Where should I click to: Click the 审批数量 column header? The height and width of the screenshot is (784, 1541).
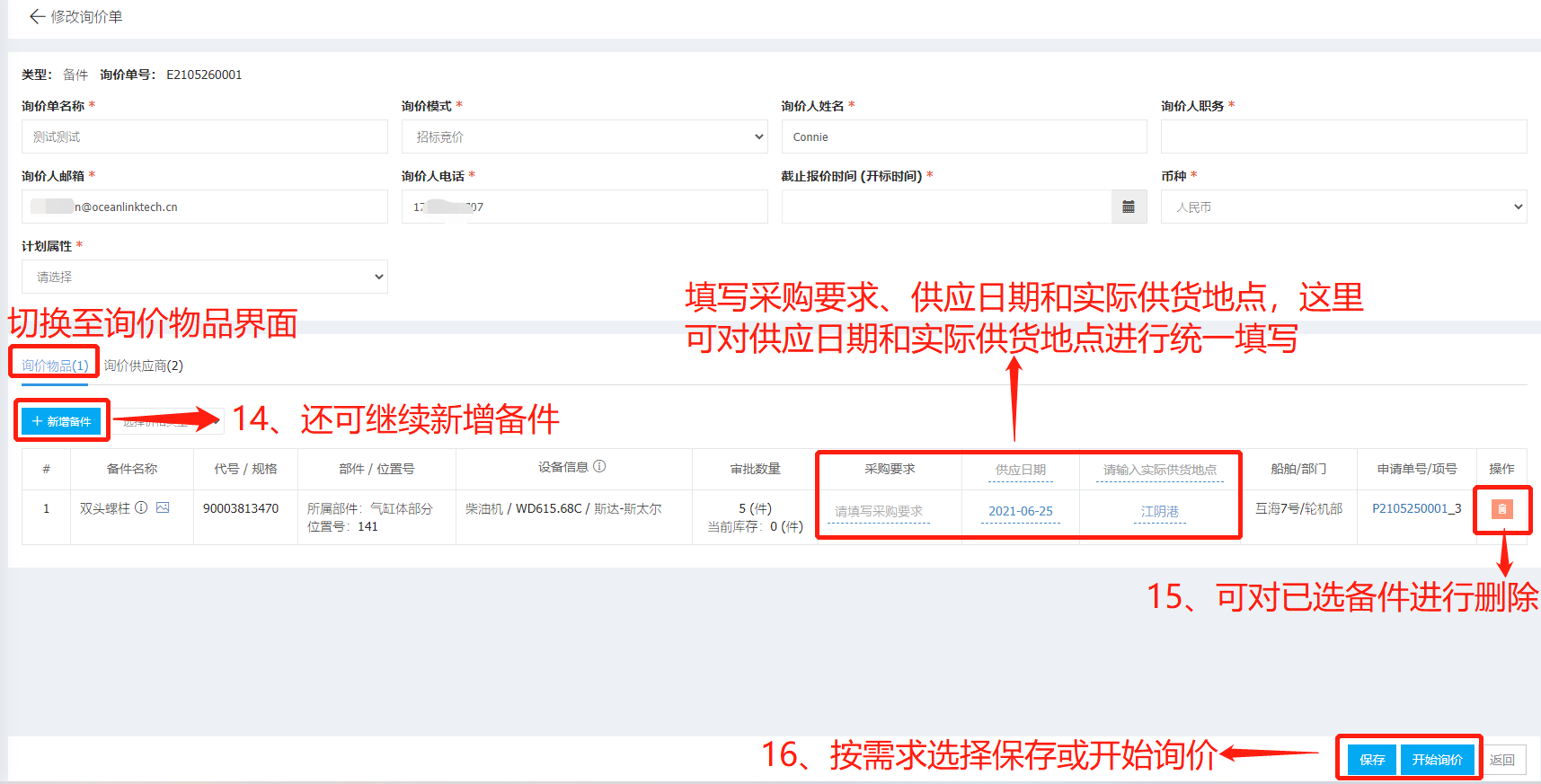pyautogui.click(x=755, y=469)
